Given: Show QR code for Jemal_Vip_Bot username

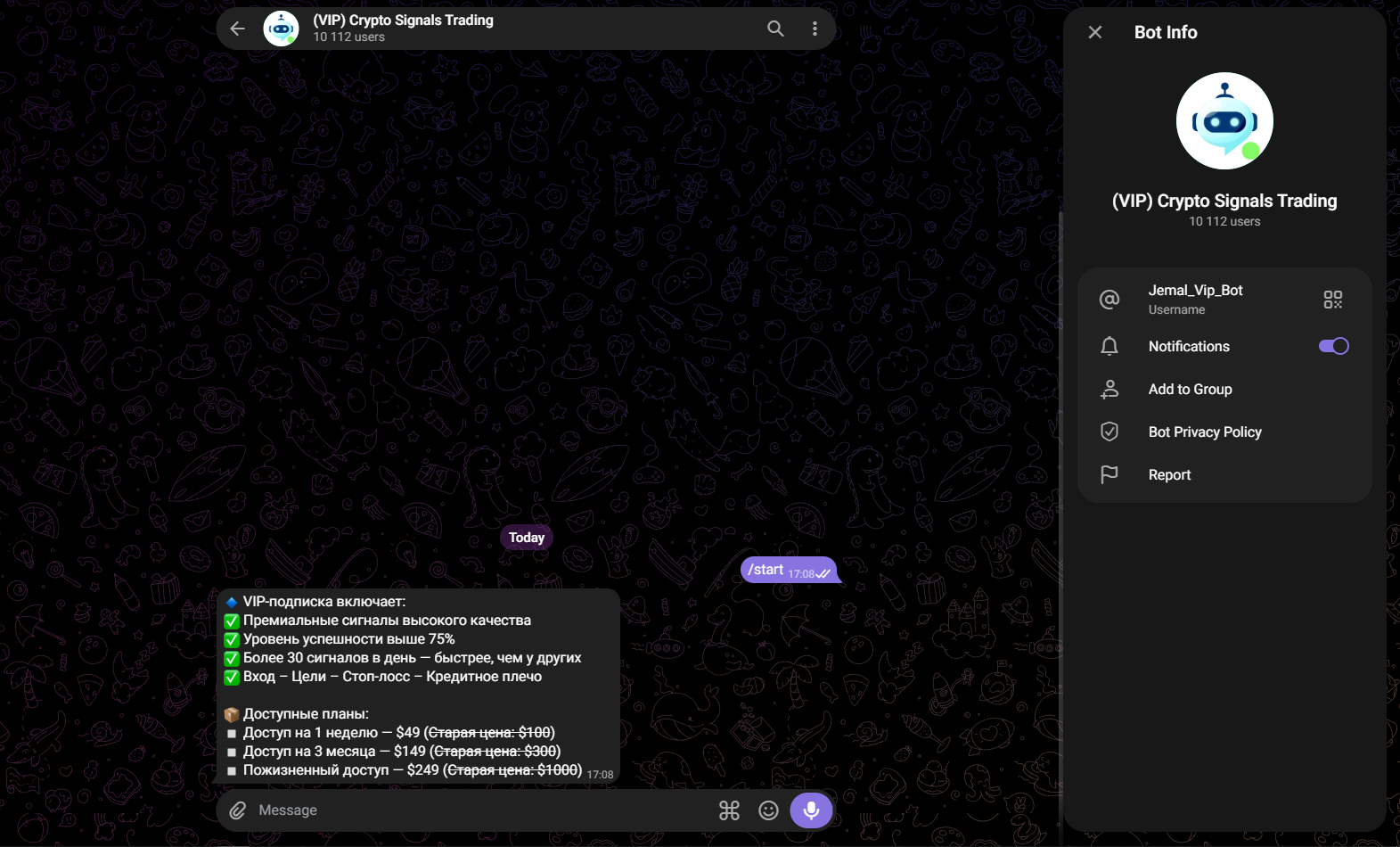Looking at the screenshot, I should point(1332,300).
